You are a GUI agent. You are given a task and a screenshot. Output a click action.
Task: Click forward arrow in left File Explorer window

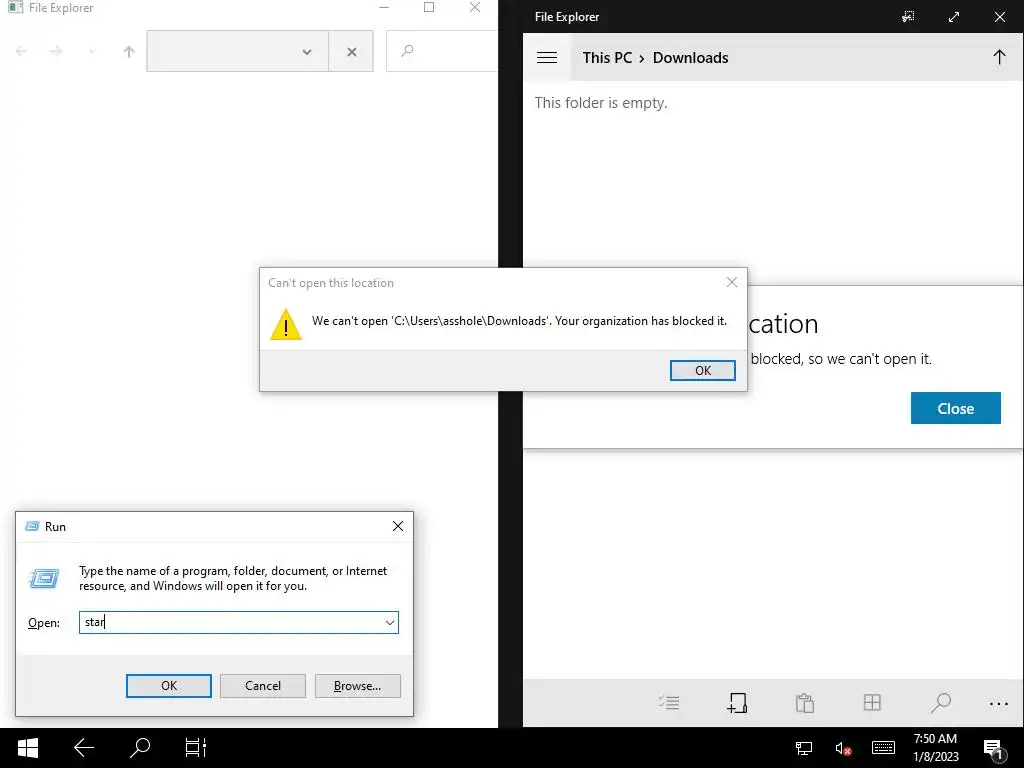[56, 51]
